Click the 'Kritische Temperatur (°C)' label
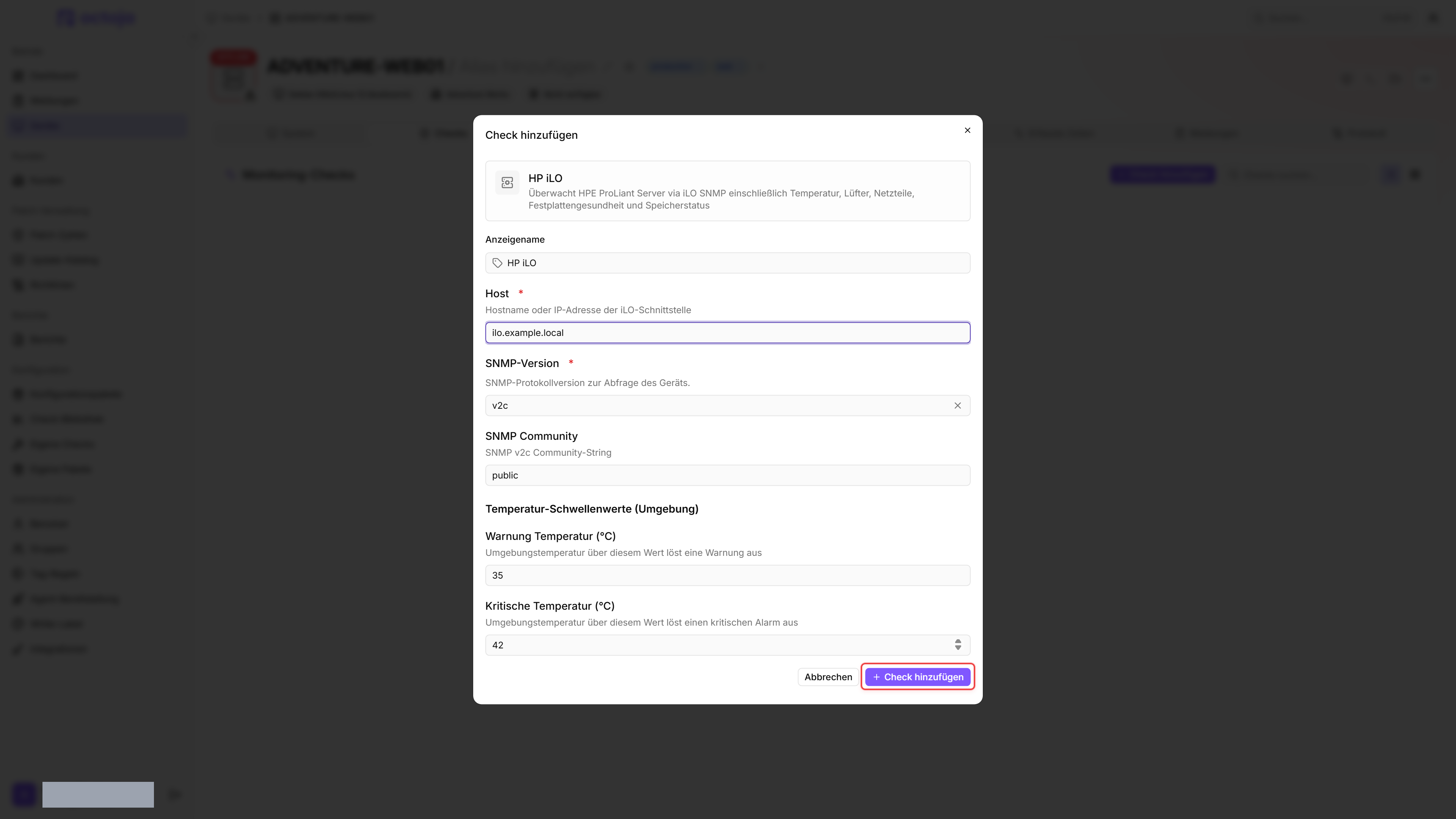Screen dimensions: 1456x819 pyautogui.click(x=549, y=606)
